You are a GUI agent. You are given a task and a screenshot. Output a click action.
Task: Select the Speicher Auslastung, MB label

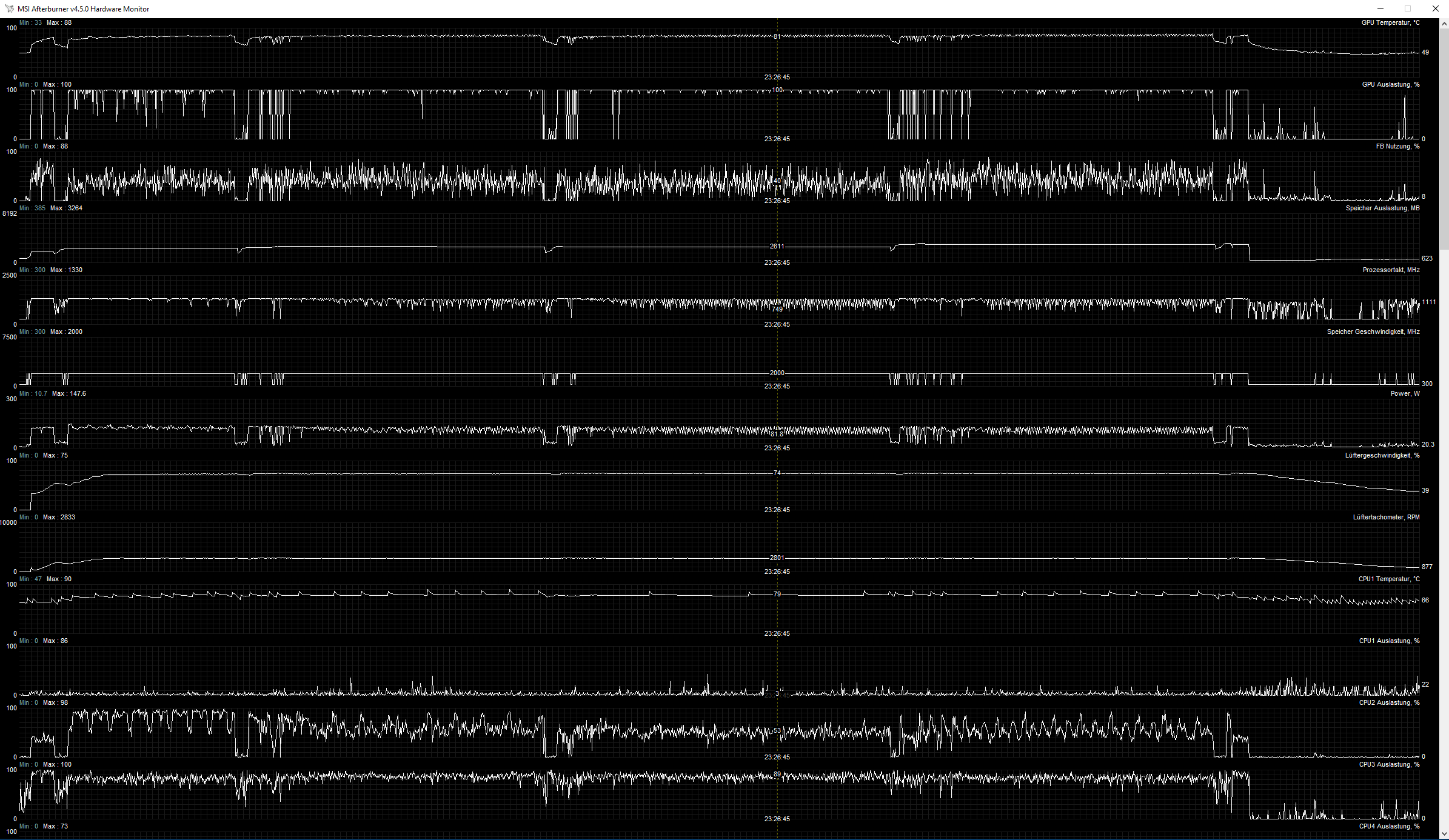coord(1382,208)
